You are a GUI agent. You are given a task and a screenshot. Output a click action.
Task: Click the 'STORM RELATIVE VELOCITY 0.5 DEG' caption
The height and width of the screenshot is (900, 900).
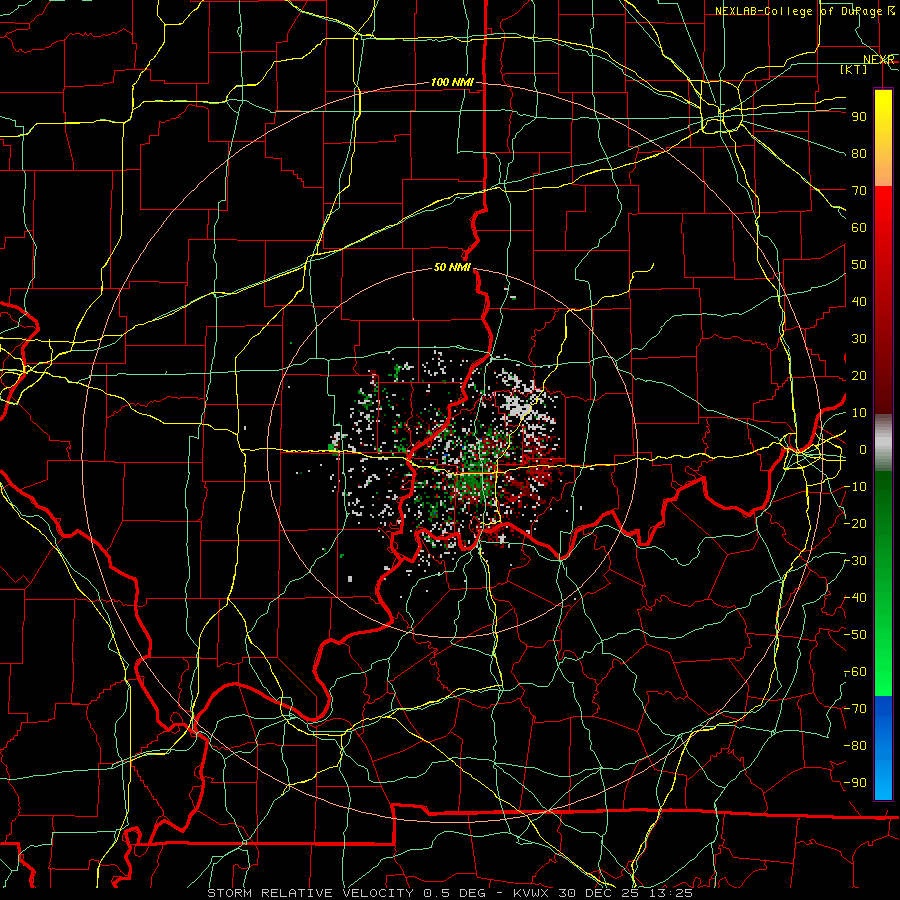346,893
